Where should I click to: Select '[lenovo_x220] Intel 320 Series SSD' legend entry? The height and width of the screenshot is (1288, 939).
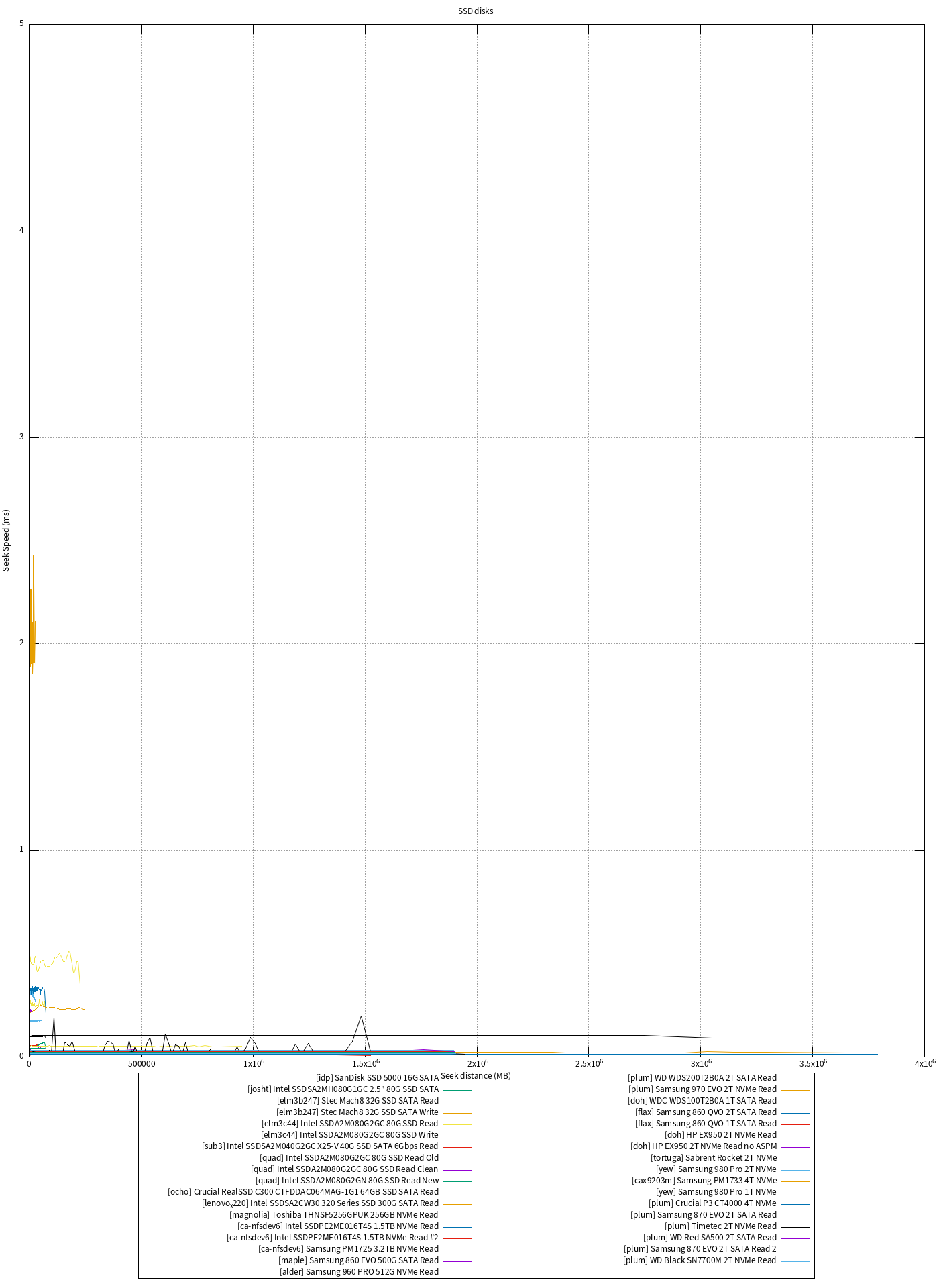(320, 1203)
